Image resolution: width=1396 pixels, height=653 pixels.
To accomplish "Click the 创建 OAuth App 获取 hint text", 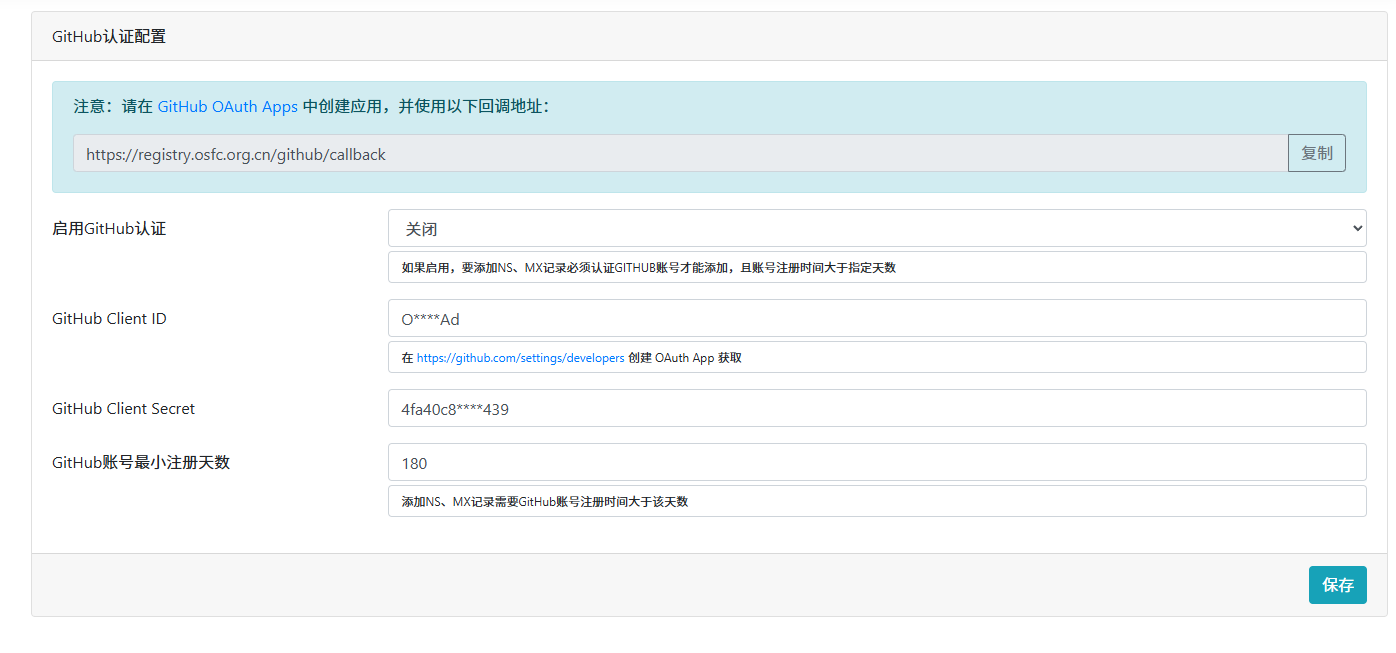I will point(685,357).
